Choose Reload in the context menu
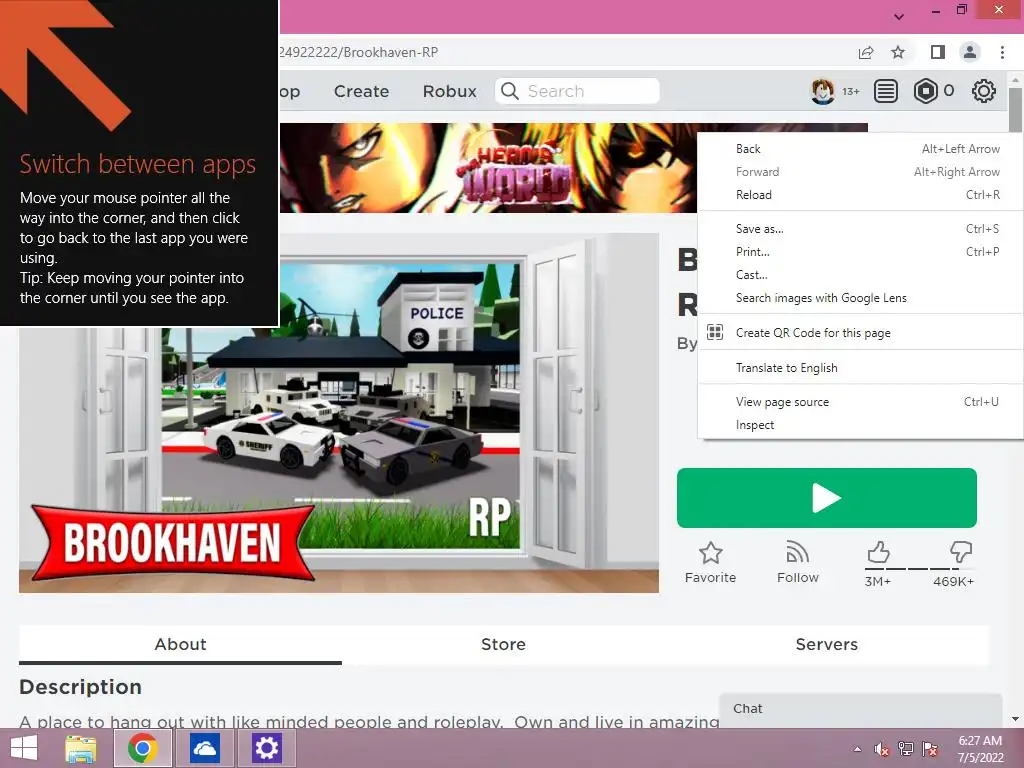The width and height of the screenshot is (1024, 768). 860,195
